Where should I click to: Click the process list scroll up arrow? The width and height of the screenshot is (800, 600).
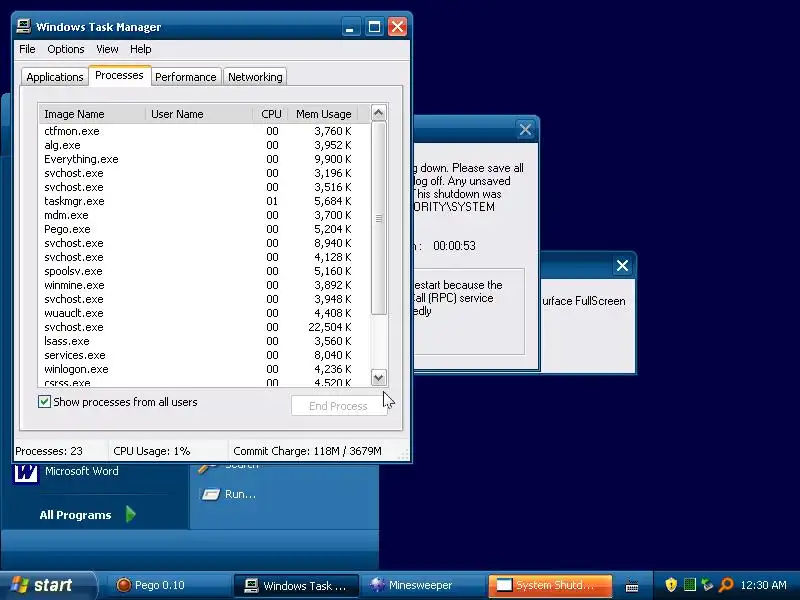point(378,113)
